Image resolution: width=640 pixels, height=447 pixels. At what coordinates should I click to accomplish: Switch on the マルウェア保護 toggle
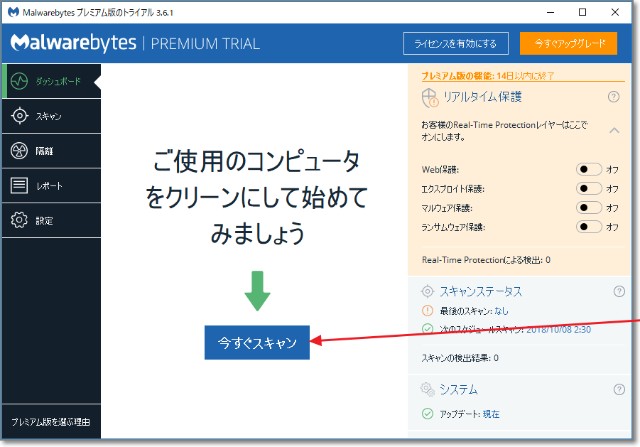(589, 207)
